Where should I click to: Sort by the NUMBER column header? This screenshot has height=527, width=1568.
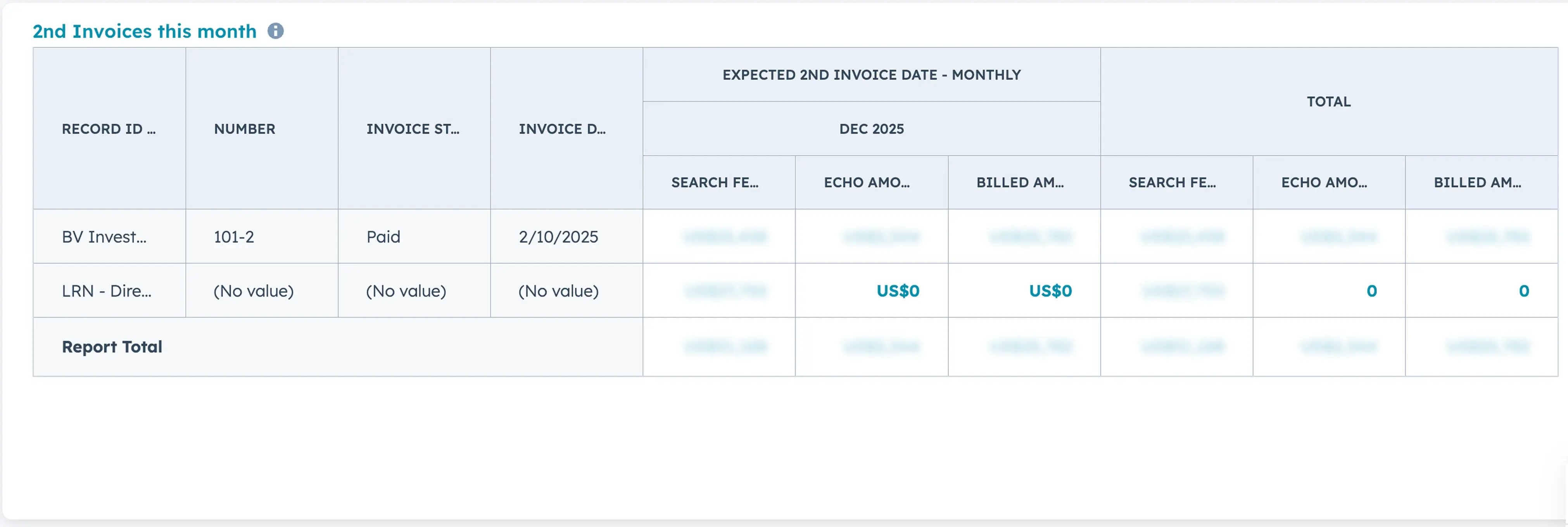[x=245, y=128]
